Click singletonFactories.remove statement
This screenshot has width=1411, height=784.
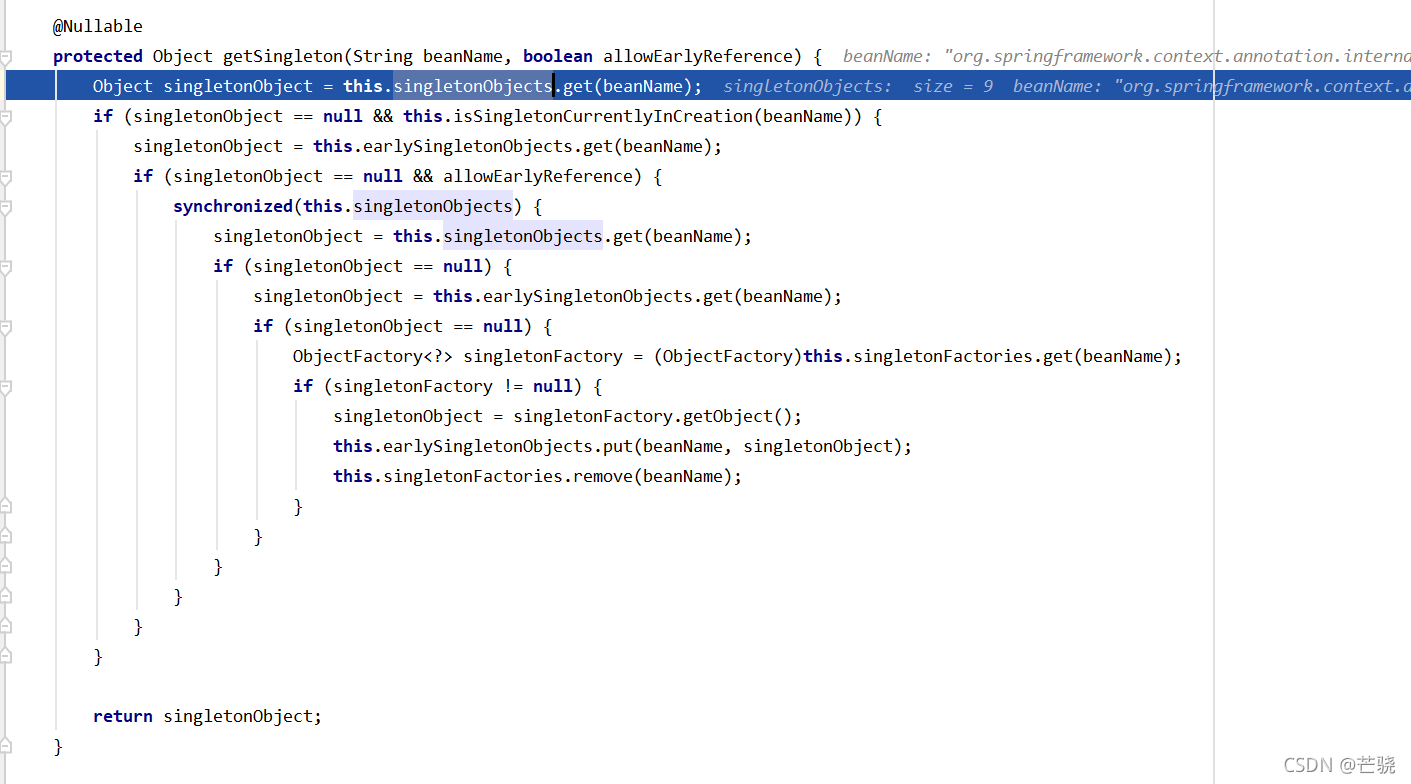point(538,476)
